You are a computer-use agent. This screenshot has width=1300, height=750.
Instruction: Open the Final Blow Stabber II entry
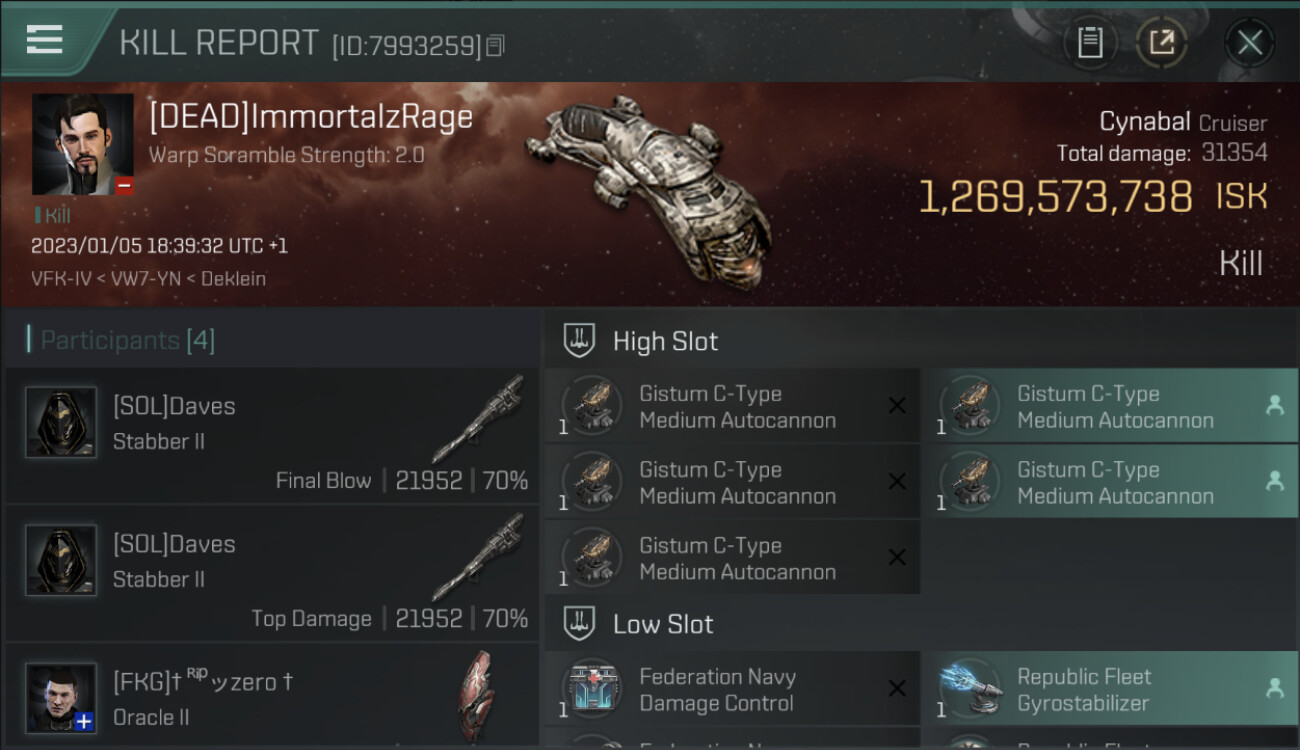[272, 435]
